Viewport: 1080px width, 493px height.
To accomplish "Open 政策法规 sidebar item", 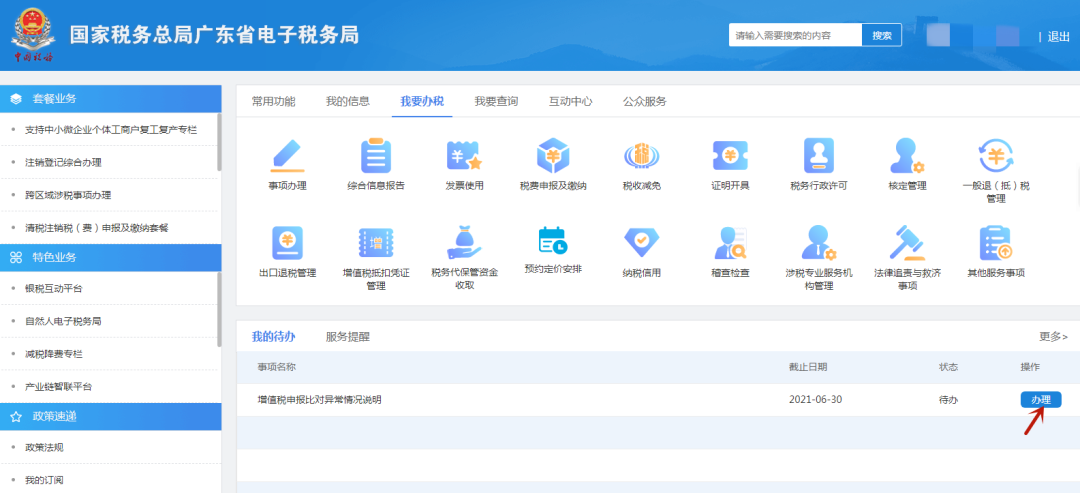I will tap(44, 448).
